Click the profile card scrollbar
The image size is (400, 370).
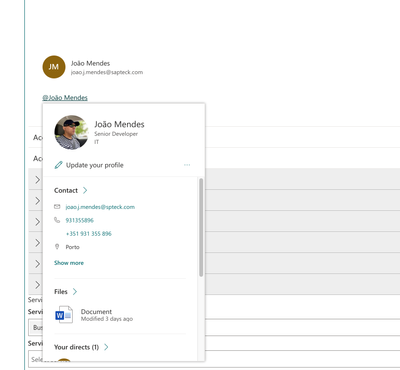(x=201, y=227)
